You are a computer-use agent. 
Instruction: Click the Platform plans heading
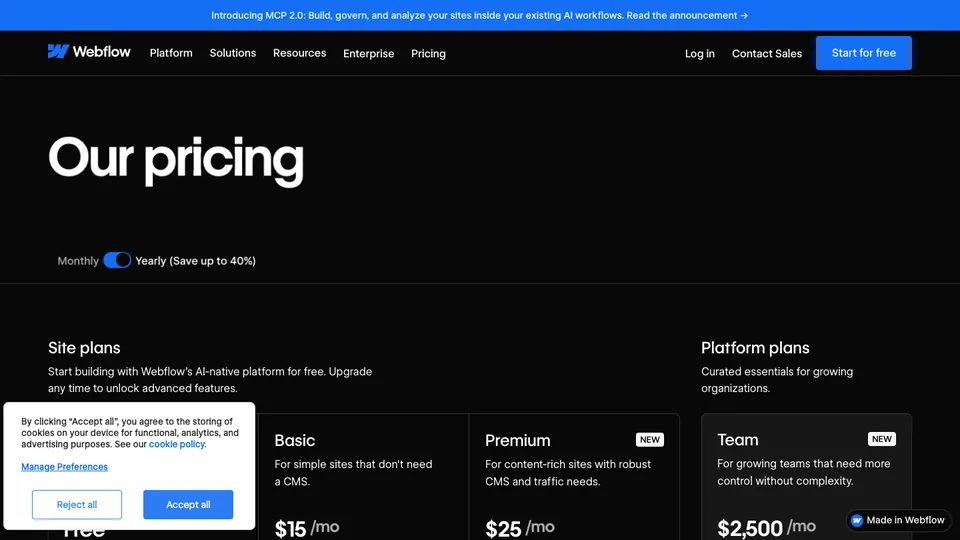[x=755, y=348]
